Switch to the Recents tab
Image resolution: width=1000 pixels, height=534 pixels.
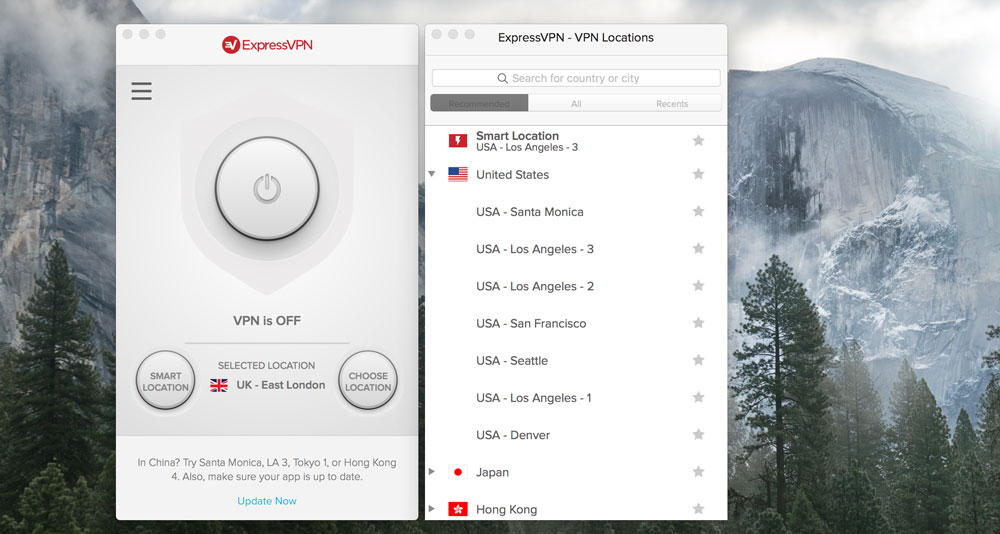click(x=672, y=103)
